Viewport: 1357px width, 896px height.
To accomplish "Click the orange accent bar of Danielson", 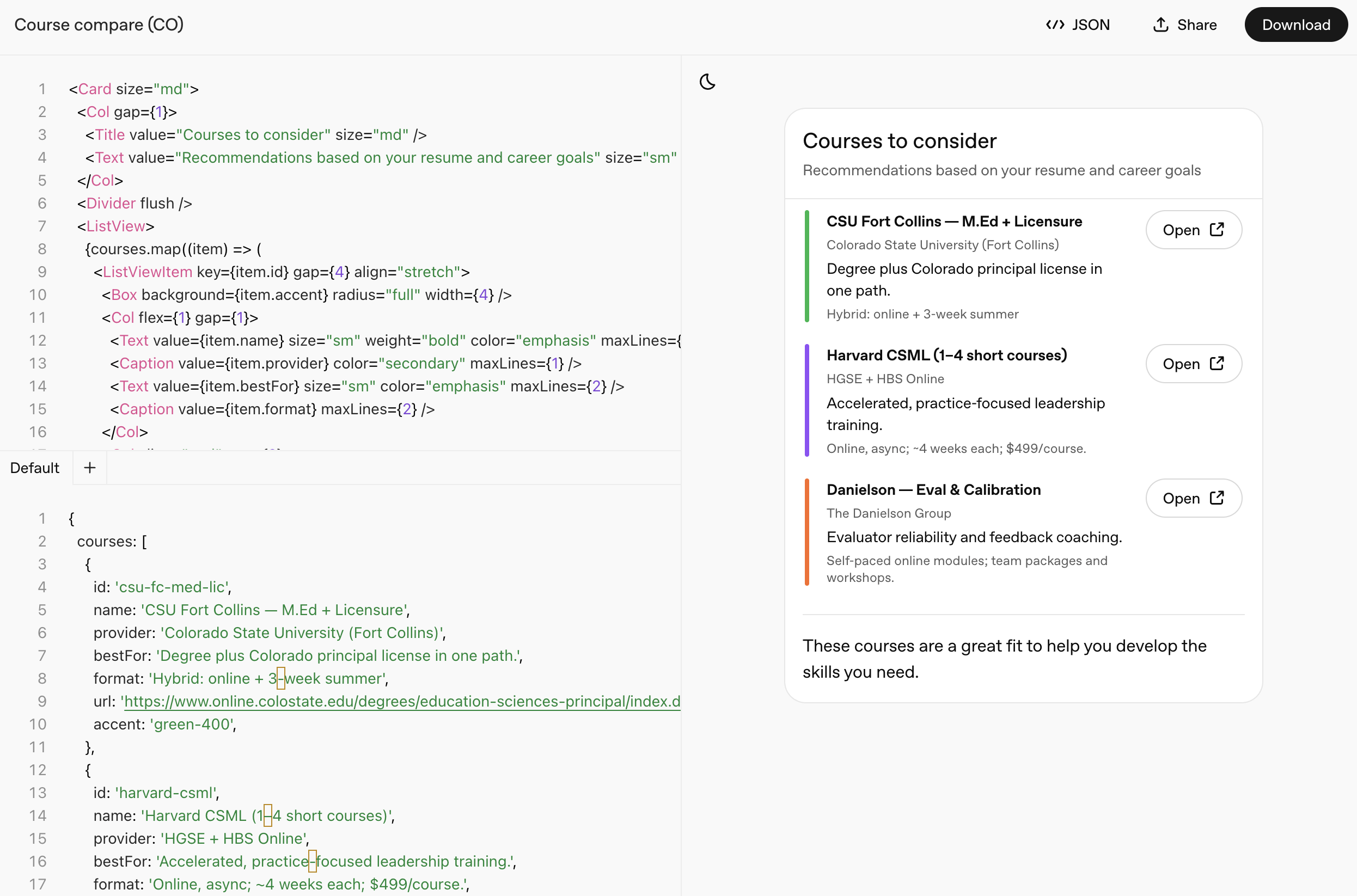I will pos(806,532).
